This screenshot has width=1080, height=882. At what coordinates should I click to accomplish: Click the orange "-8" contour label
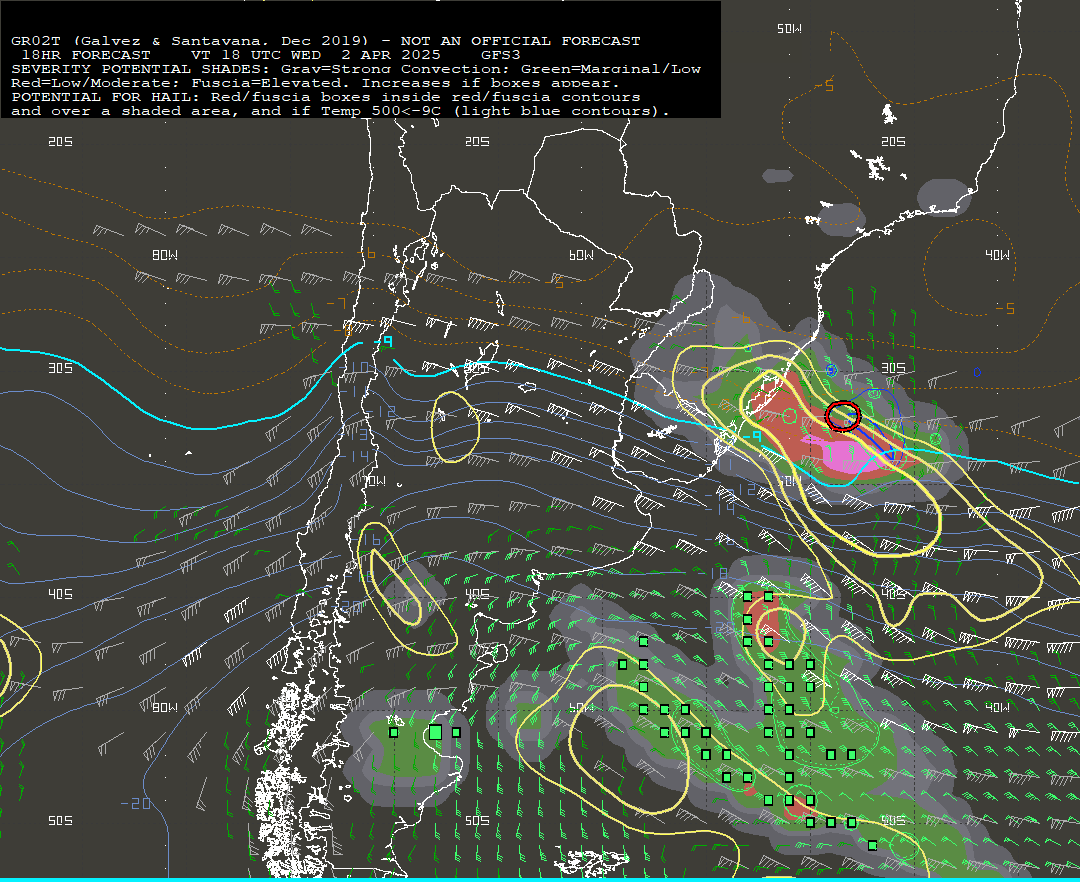tap(342, 331)
